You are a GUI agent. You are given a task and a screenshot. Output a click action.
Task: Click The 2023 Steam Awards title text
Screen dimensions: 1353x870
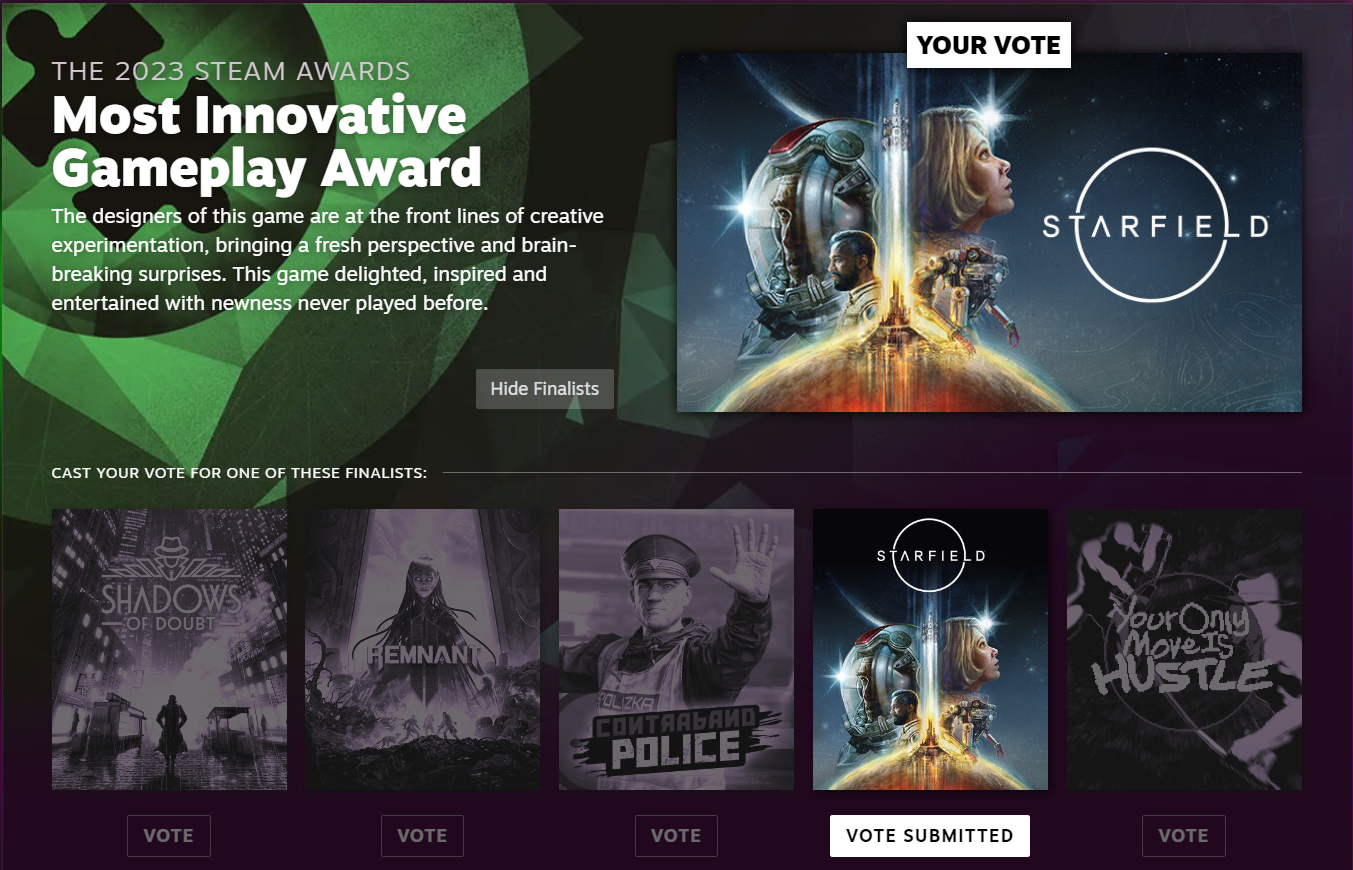click(231, 71)
